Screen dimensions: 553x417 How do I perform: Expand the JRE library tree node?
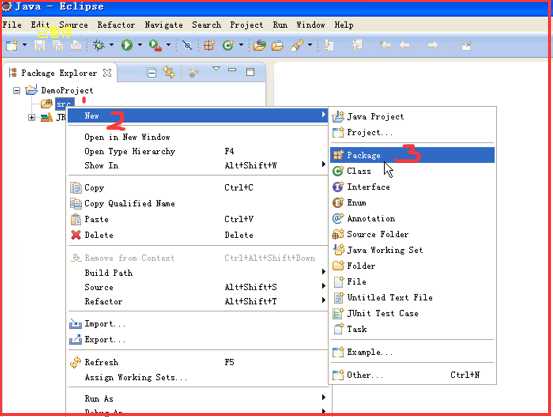point(31,117)
